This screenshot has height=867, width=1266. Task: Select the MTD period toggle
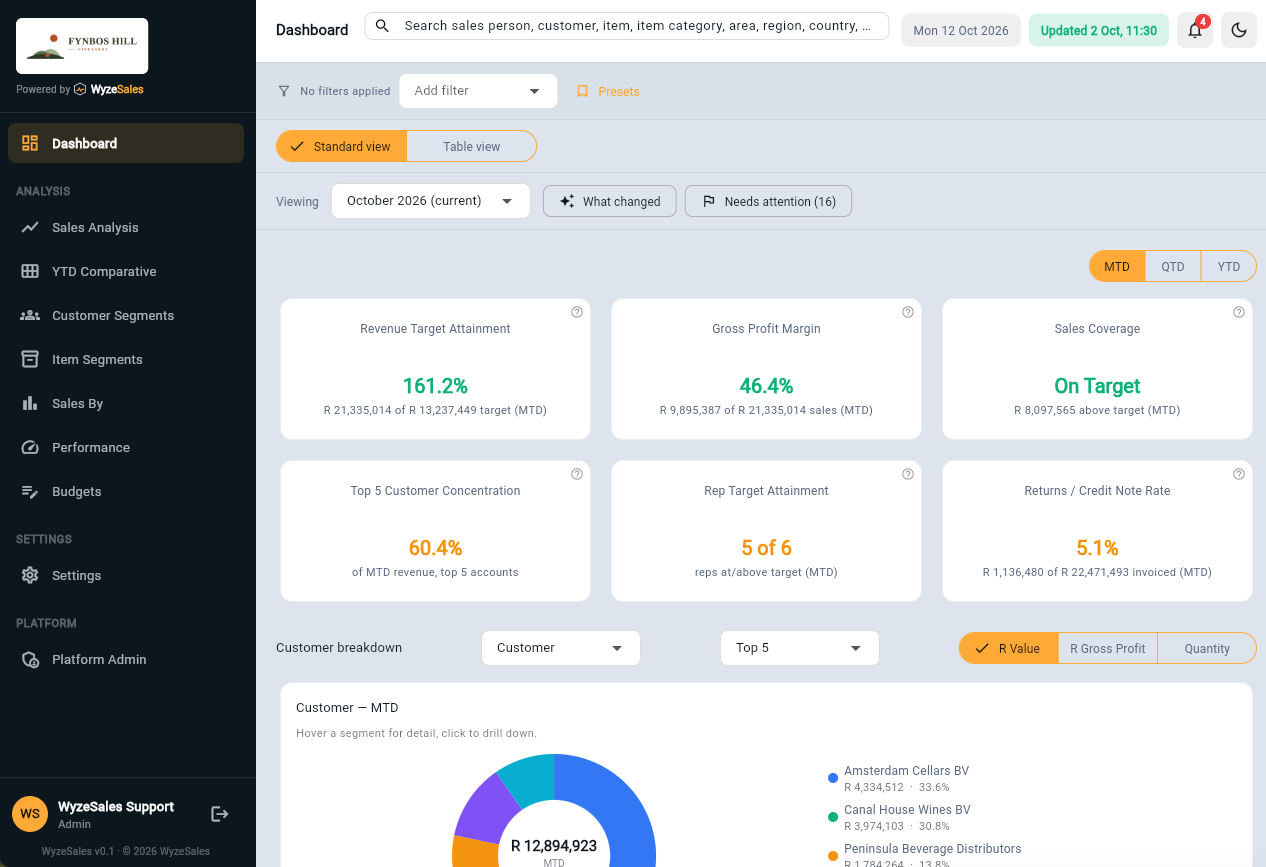point(1117,266)
